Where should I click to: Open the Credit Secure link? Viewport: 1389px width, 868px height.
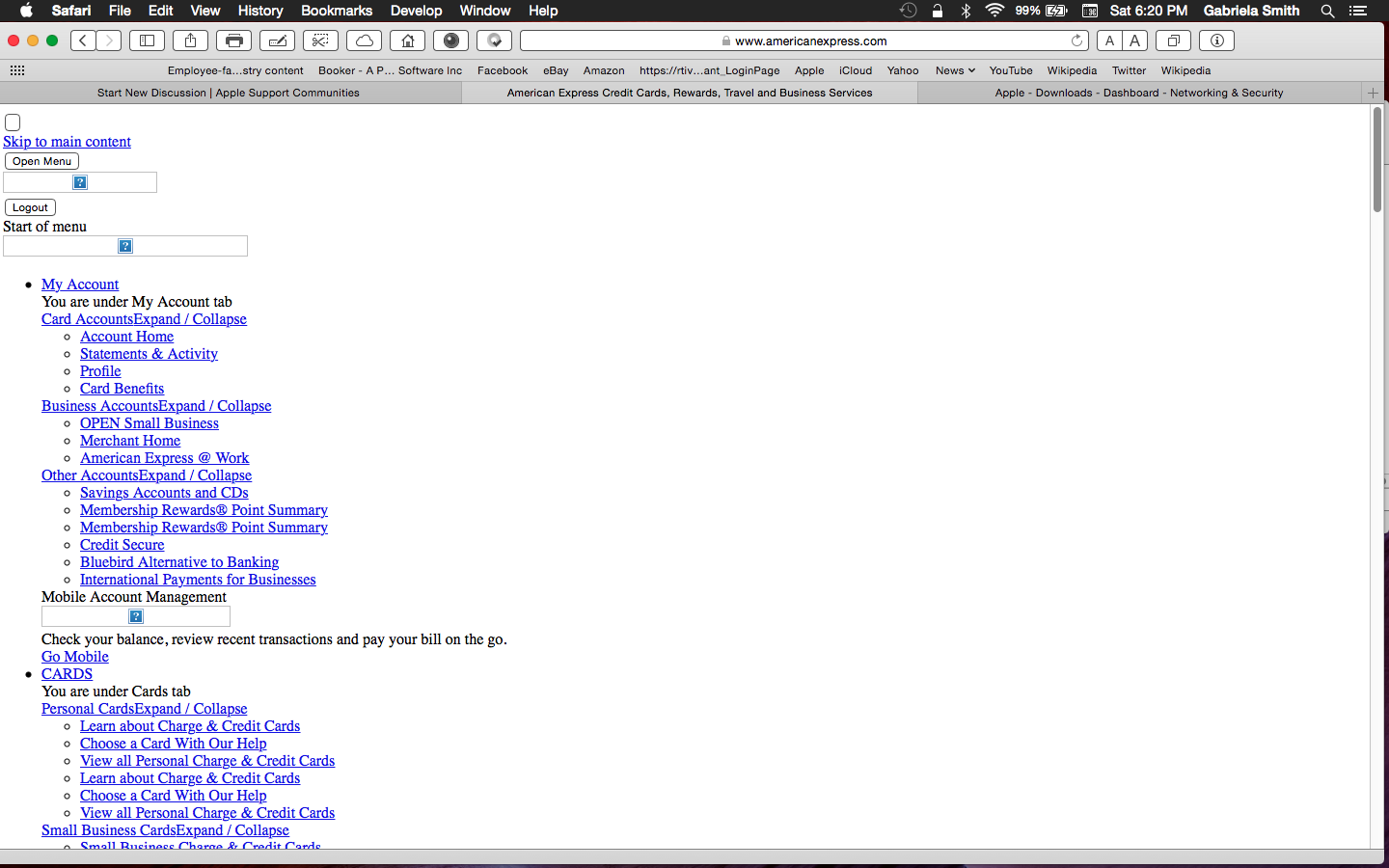123,545
